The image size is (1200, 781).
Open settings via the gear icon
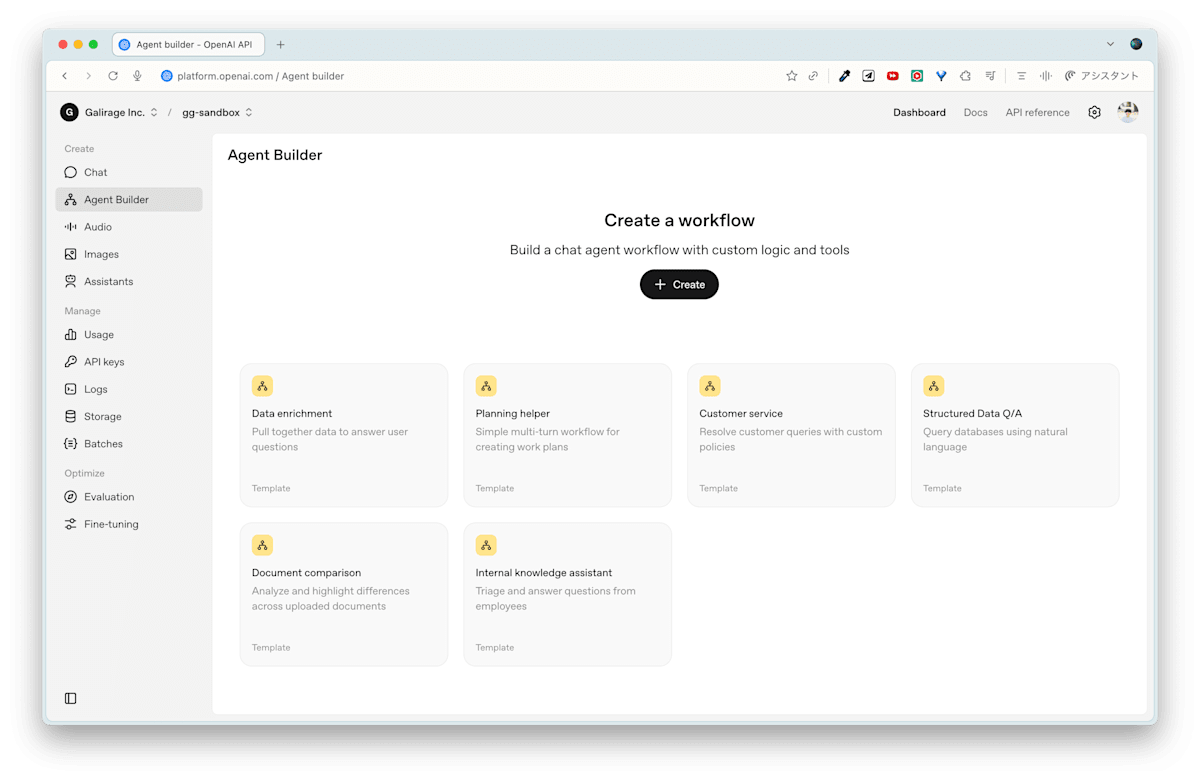coord(1094,112)
